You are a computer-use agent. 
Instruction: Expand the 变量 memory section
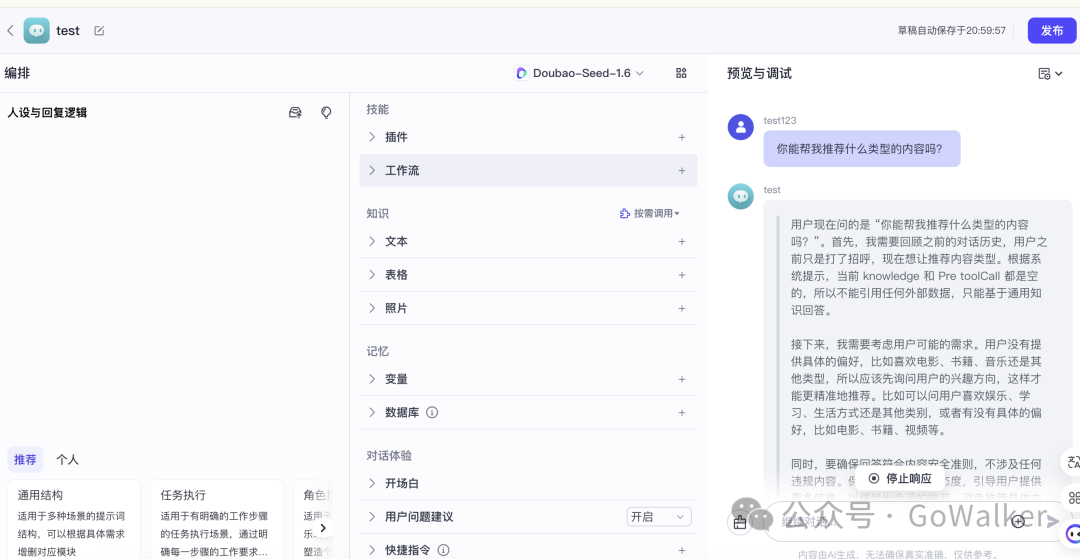(372, 379)
